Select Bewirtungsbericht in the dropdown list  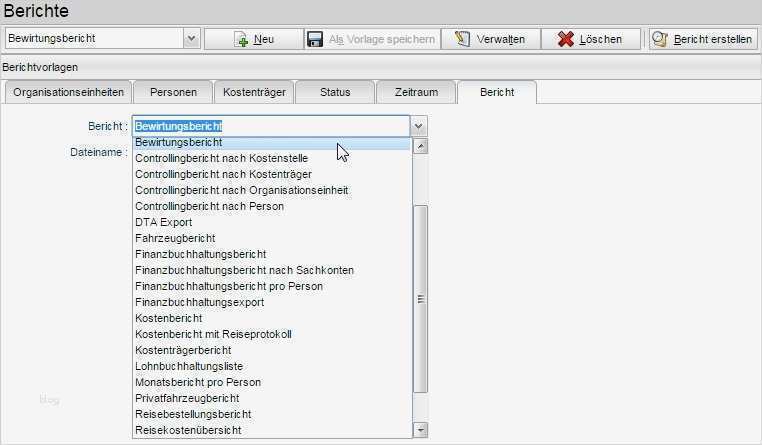pos(272,142)
